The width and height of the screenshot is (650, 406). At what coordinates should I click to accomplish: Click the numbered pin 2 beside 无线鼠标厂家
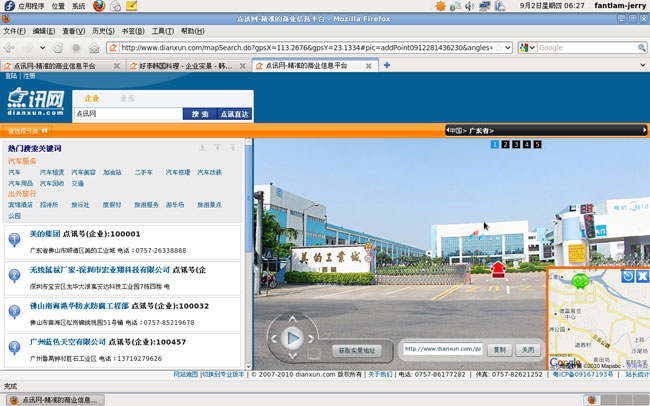(15, 276)
